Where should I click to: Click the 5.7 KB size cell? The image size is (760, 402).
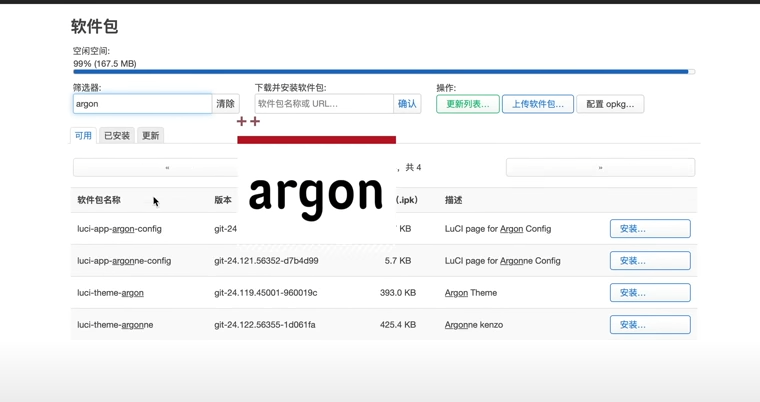coord(398,261)
